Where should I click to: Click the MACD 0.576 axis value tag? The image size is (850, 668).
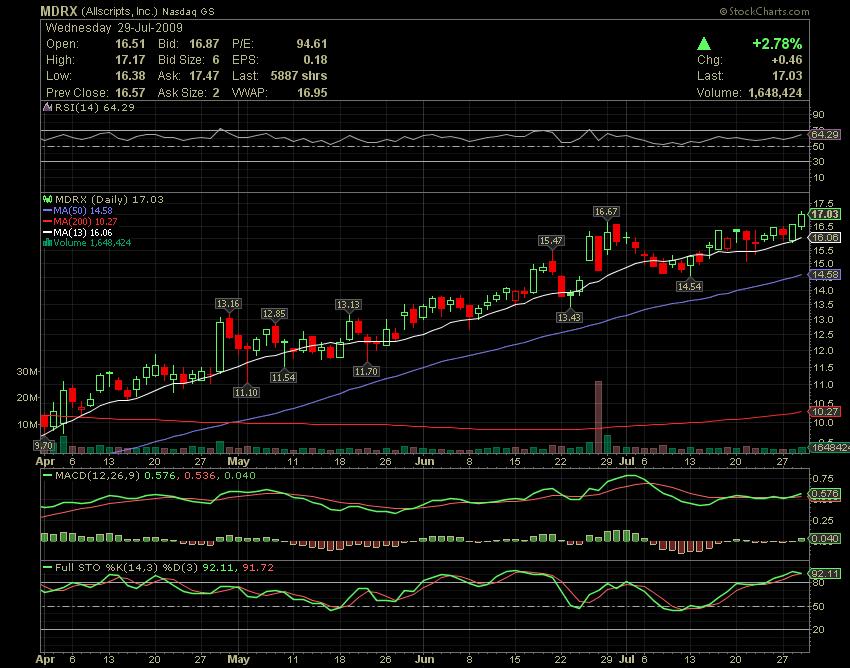[x=825, y=494]
